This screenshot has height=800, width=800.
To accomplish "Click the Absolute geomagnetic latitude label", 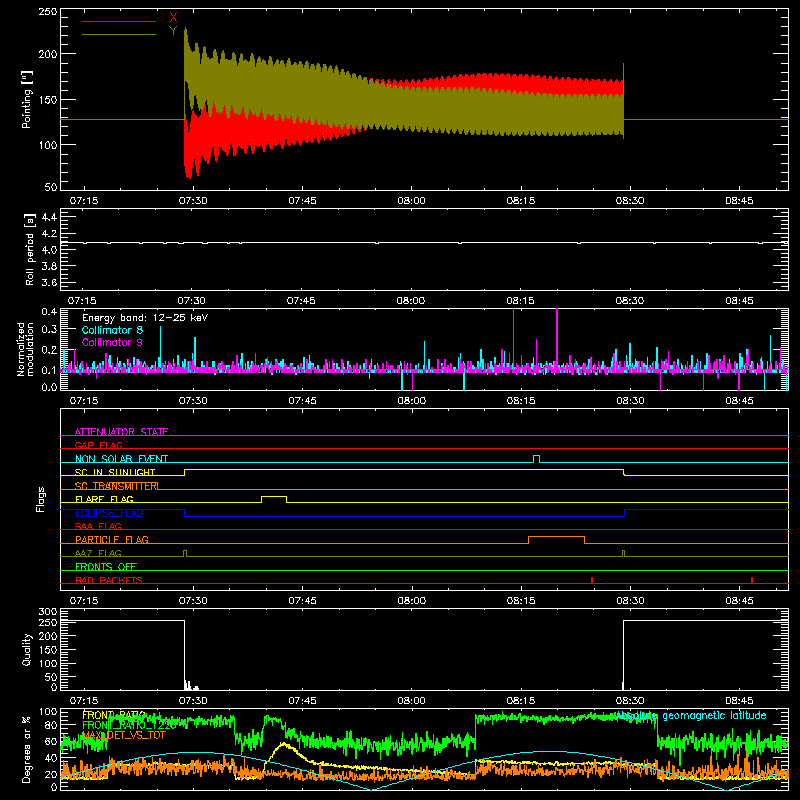I will tap(690, 715).
